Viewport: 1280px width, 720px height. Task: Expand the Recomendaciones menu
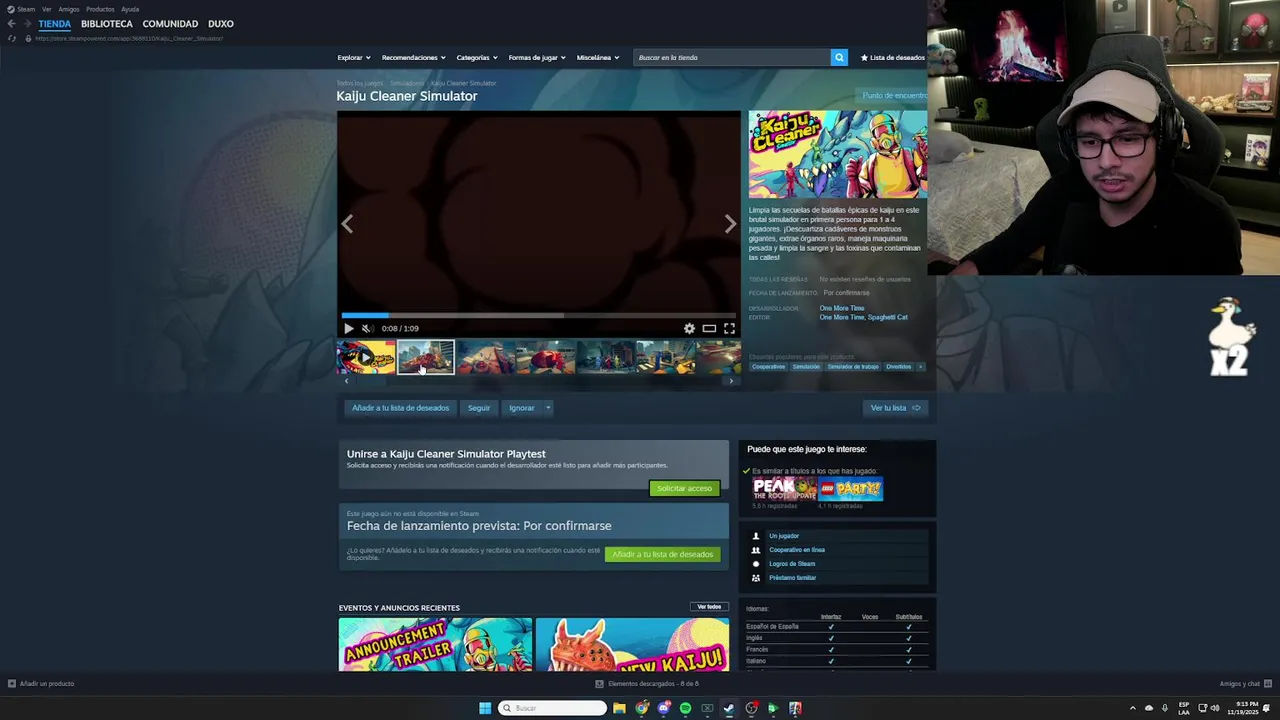pyautogui.click(x=413, y=57)
